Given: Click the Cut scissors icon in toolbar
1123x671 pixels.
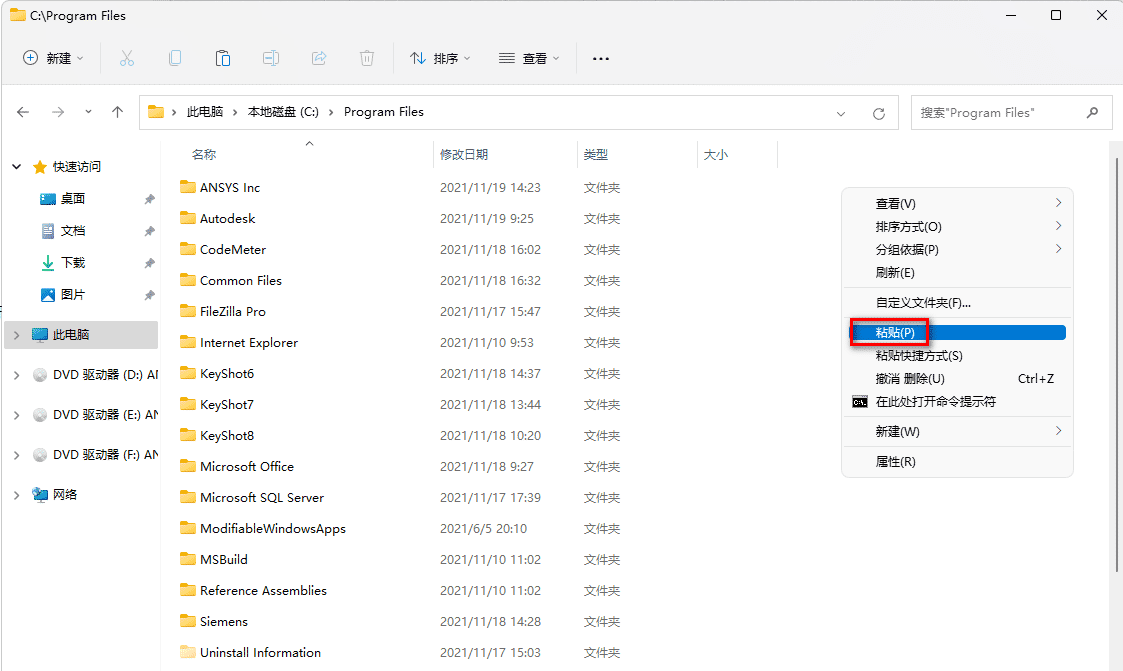Looking at the screenshot, I should [x=127, y=58].
